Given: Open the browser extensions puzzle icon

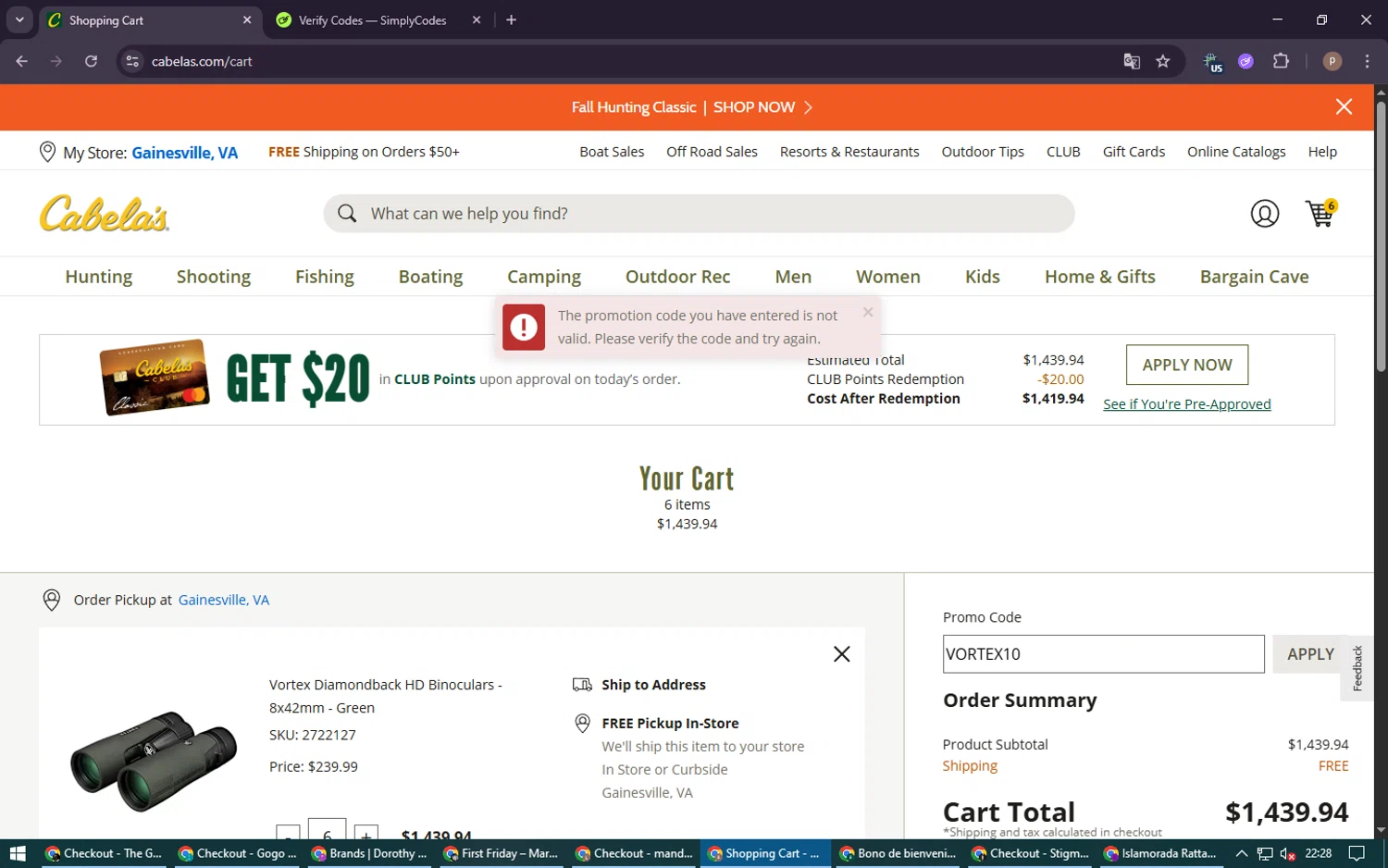Looking at the screenshot, I should point(1281,61).
